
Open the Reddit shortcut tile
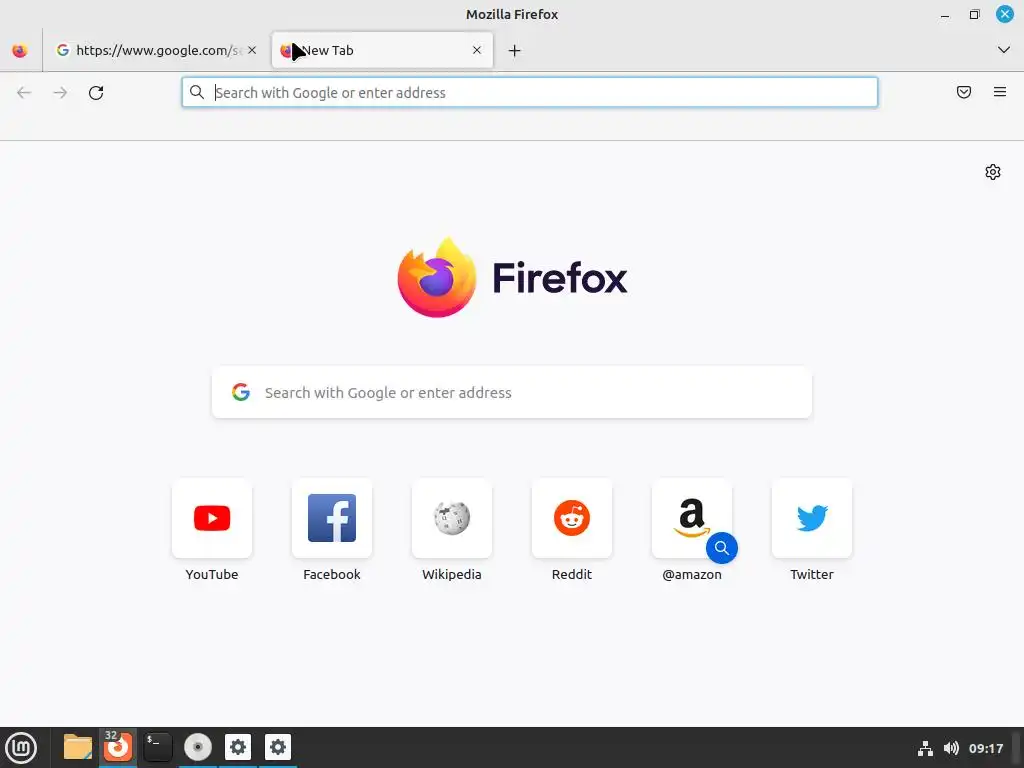(x=571, y=518)
